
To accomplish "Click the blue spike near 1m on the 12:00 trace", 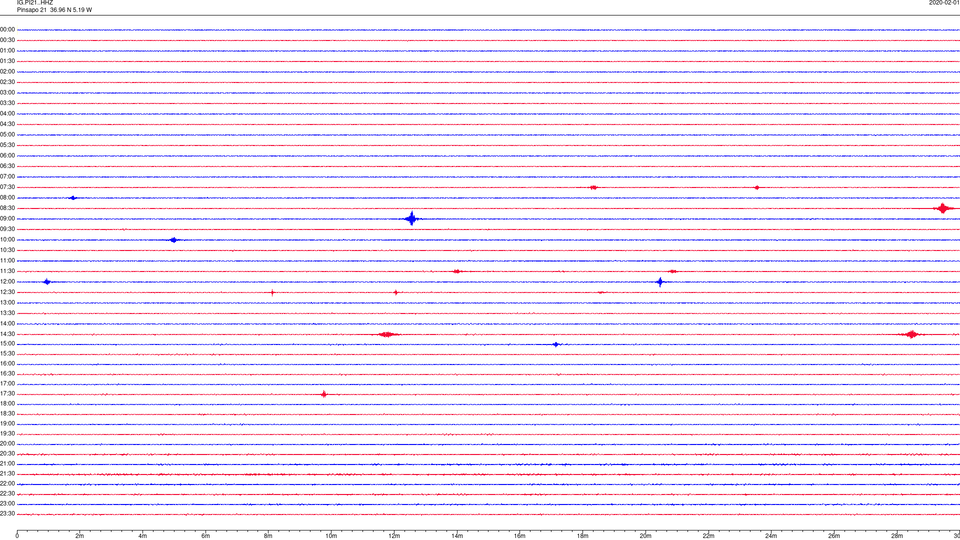I will click(x=47, y=282).
